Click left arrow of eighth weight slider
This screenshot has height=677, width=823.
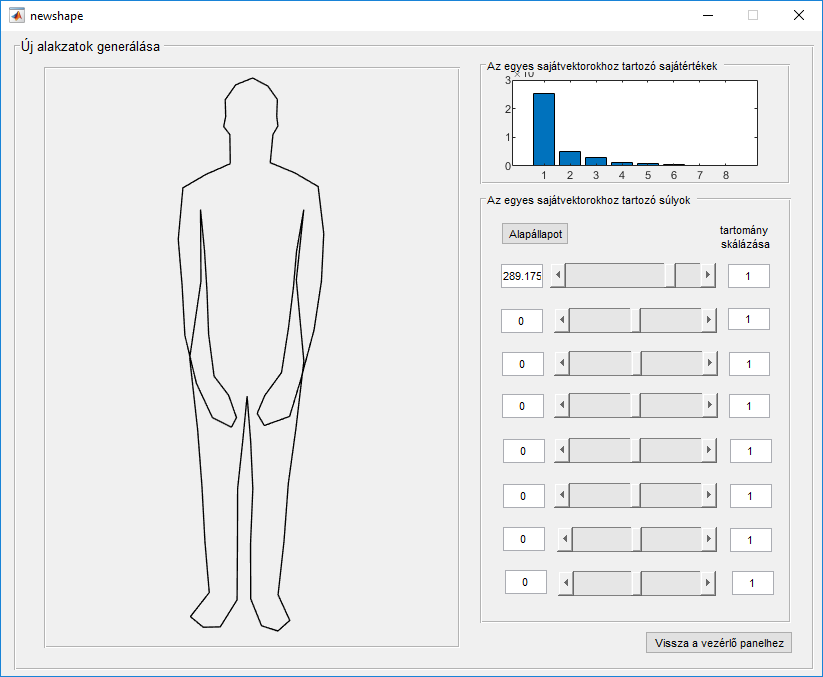click(565, 582)
